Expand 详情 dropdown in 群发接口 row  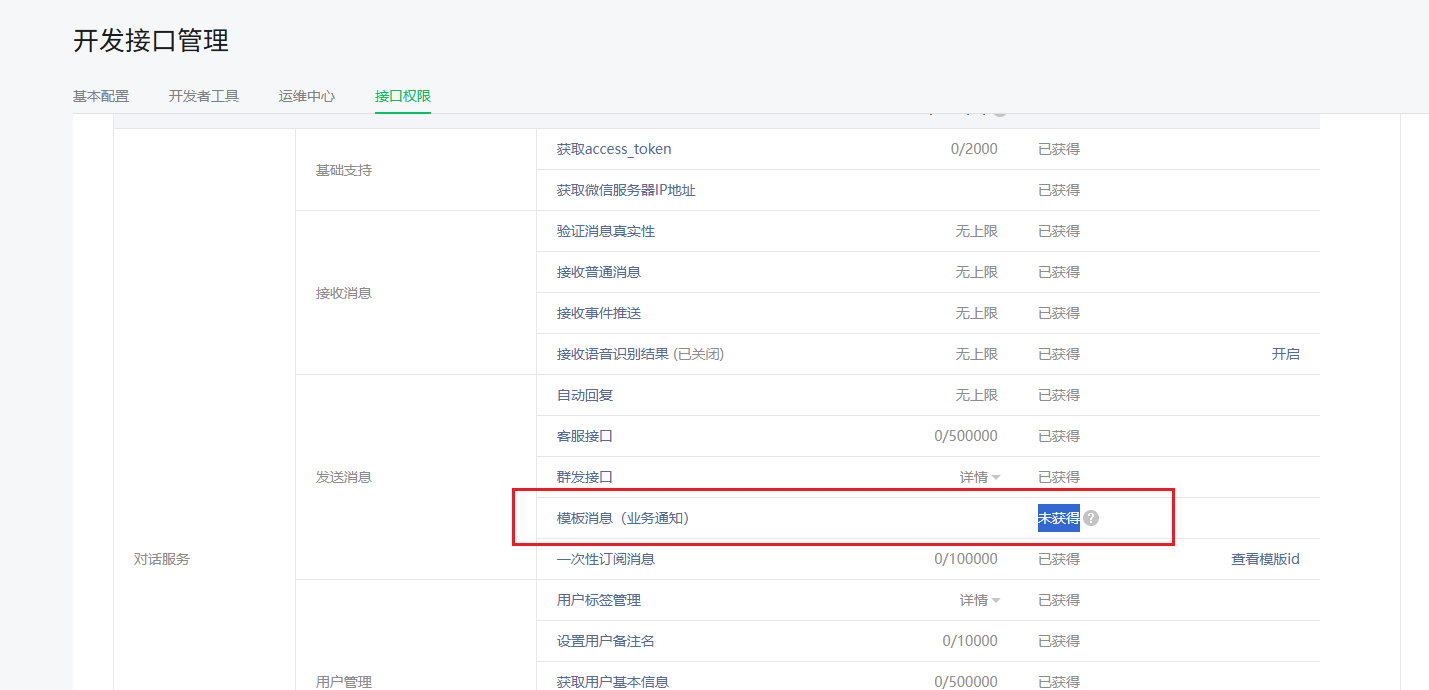[x=980, y=477]
